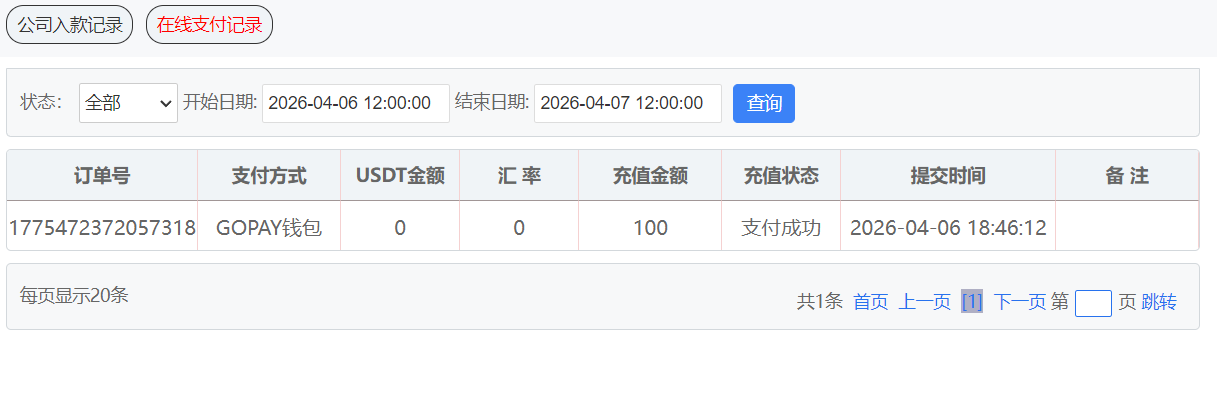The width and height of the screenshot is (1217, 418).
Task: Click the 充值金额 column header
Action: point(650,176)
